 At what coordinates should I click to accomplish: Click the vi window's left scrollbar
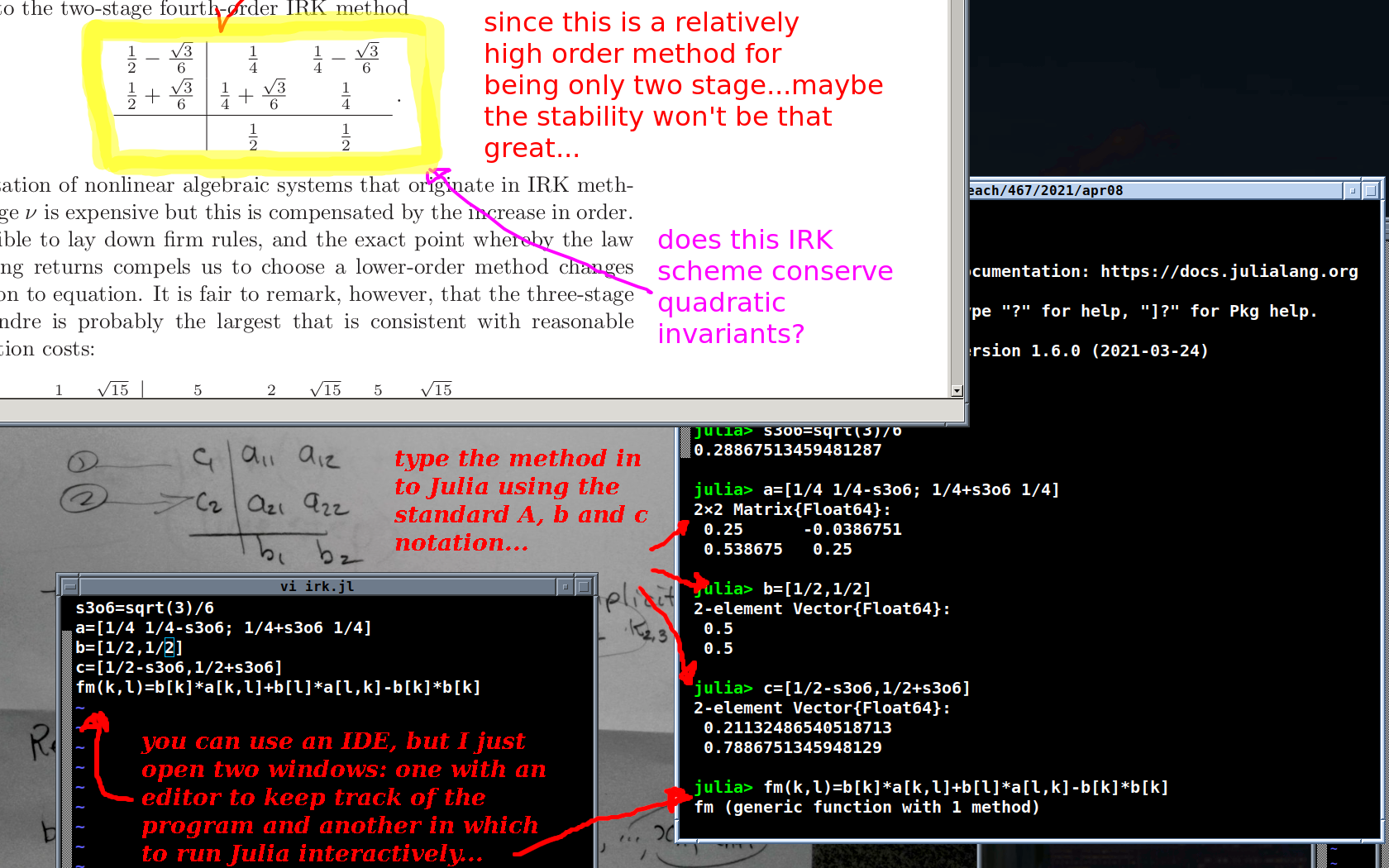pos(68,744)
